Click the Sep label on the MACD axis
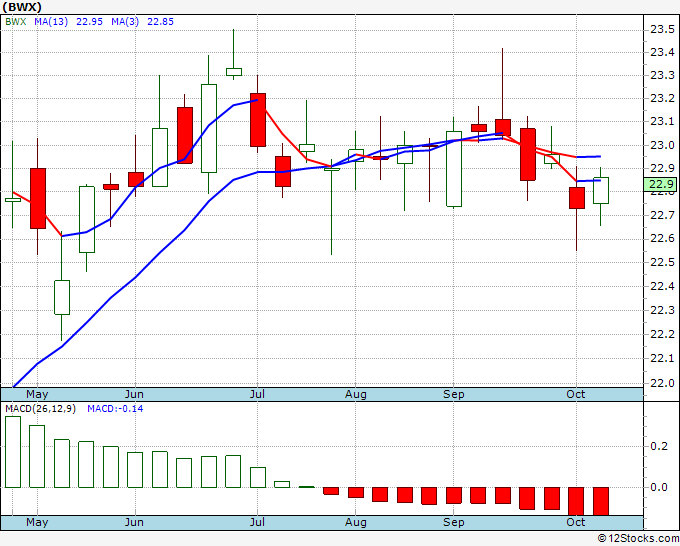The height and width of the screenshot is (546, 680). [454, 522]
